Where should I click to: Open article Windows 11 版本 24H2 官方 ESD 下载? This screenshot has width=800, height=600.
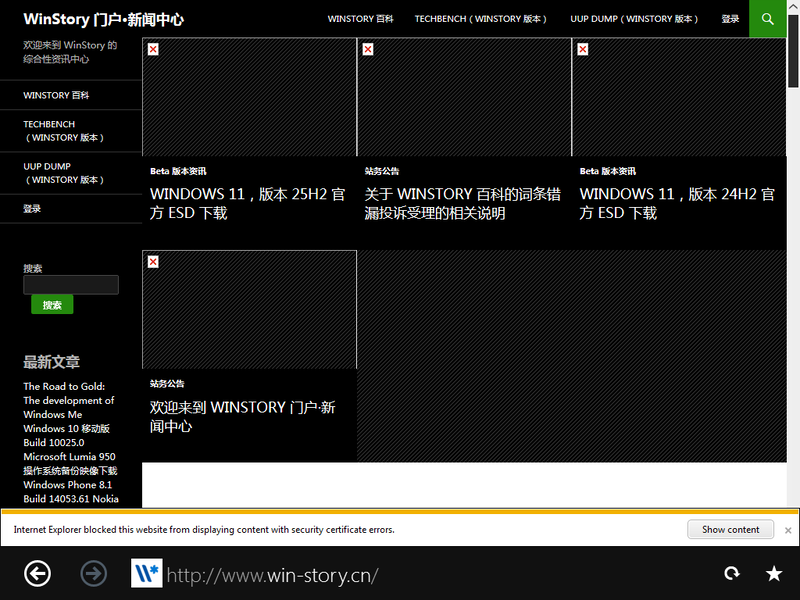pos(677,203)
